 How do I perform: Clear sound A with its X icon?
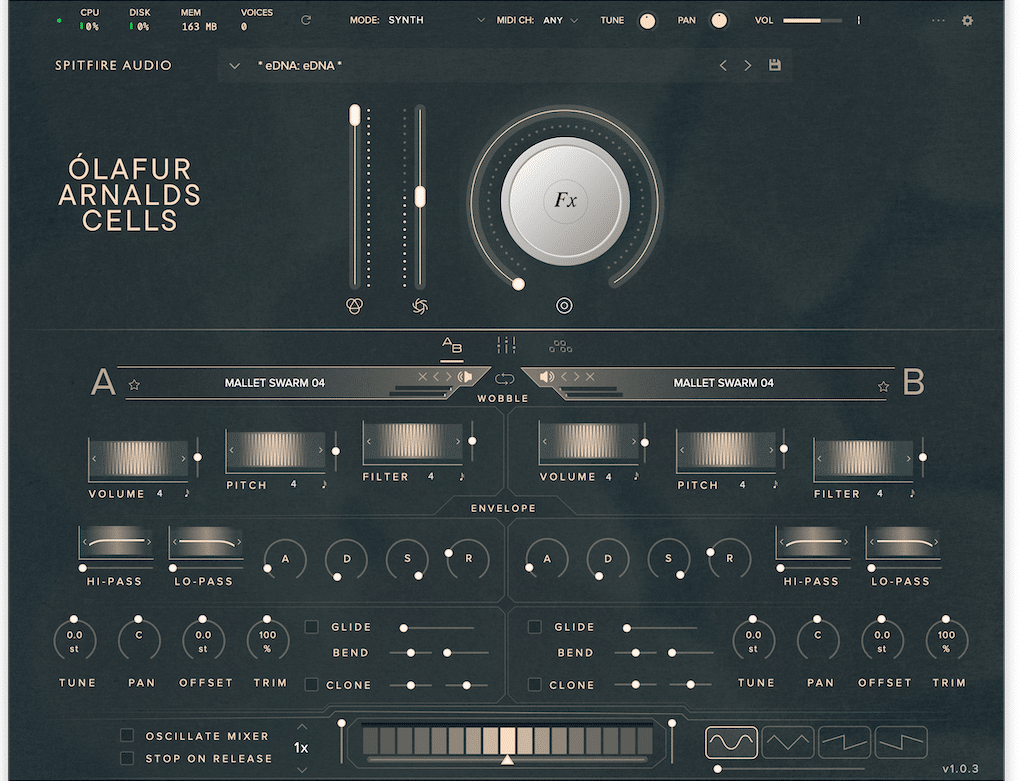click(x=423, y=377)
